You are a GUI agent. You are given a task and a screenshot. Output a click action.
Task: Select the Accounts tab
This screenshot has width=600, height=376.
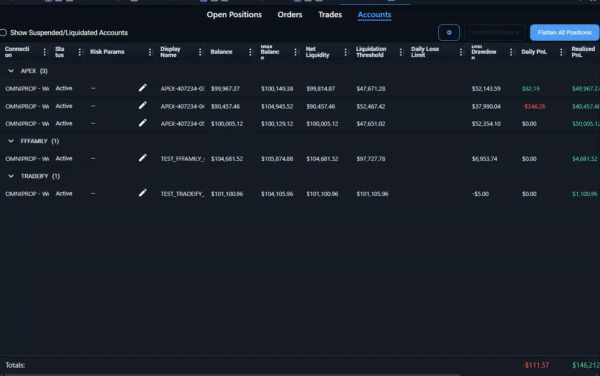[374, 15]
